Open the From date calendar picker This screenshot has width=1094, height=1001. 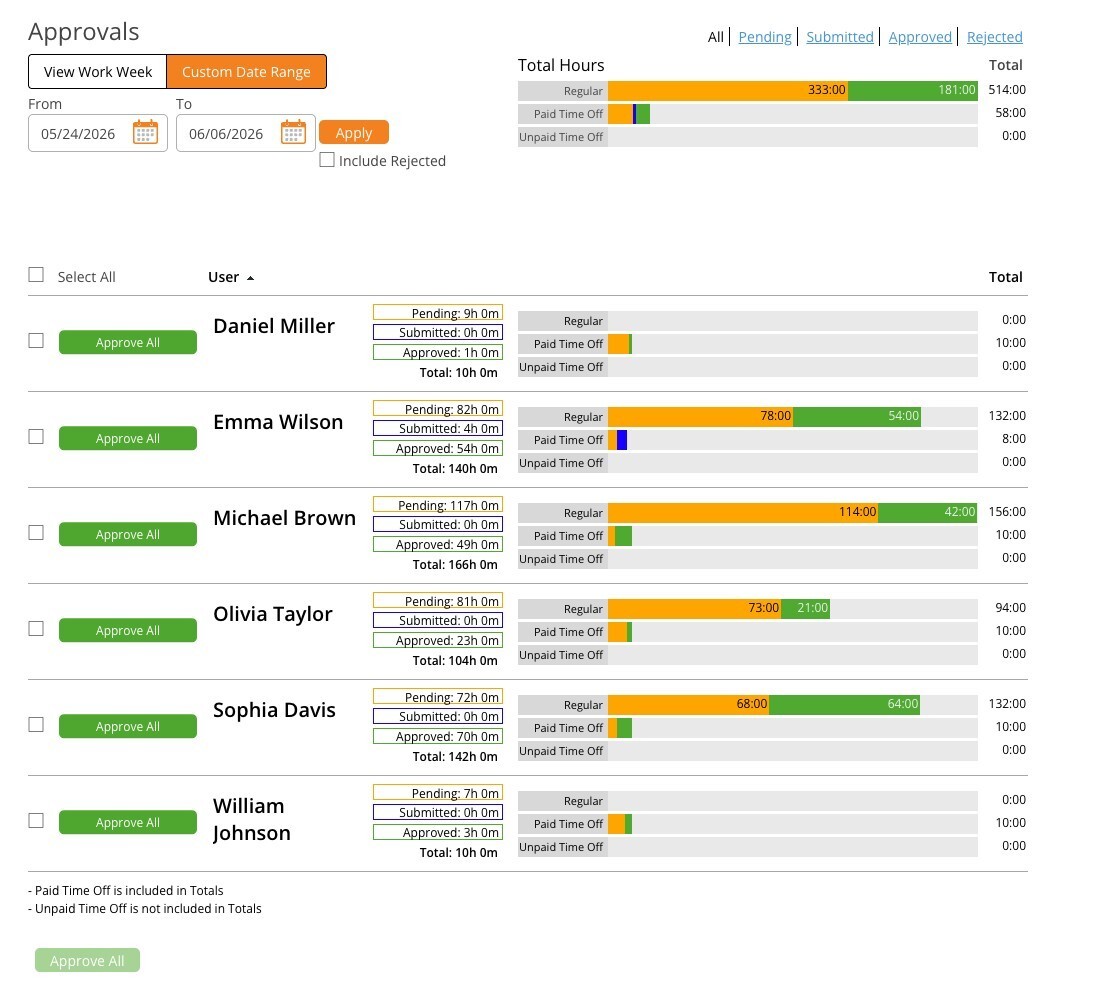tap(145, 132)
